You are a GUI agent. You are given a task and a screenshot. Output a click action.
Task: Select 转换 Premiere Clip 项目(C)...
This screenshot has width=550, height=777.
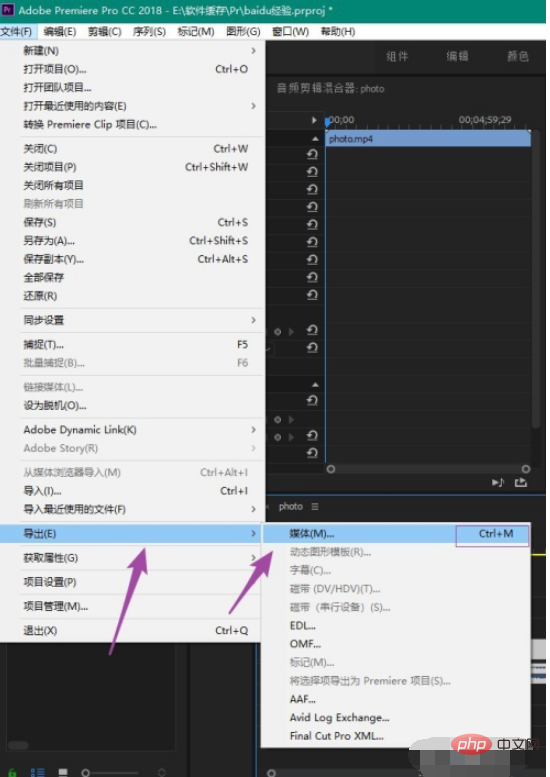(132, 124)
